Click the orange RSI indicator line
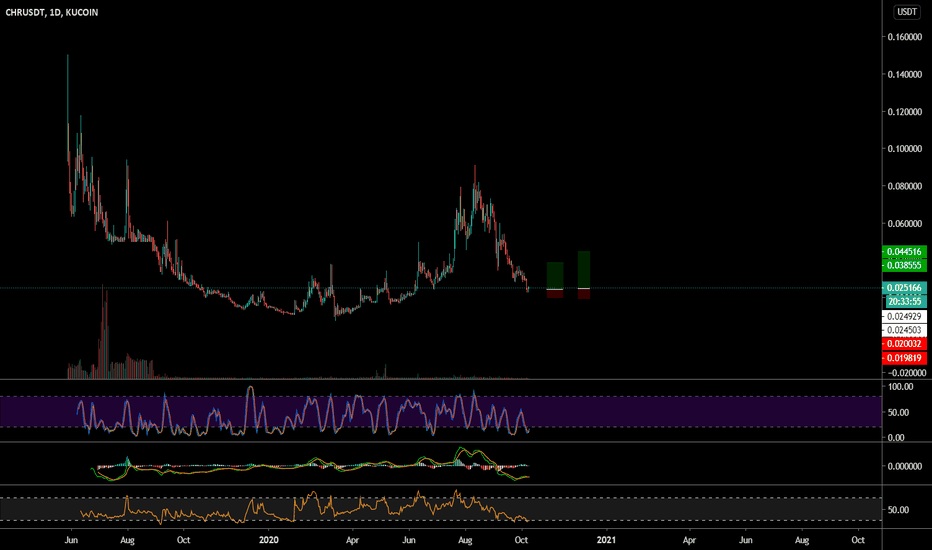Image resolution: width=932 pixels, height=550 pixels. [x=303, y=509]
